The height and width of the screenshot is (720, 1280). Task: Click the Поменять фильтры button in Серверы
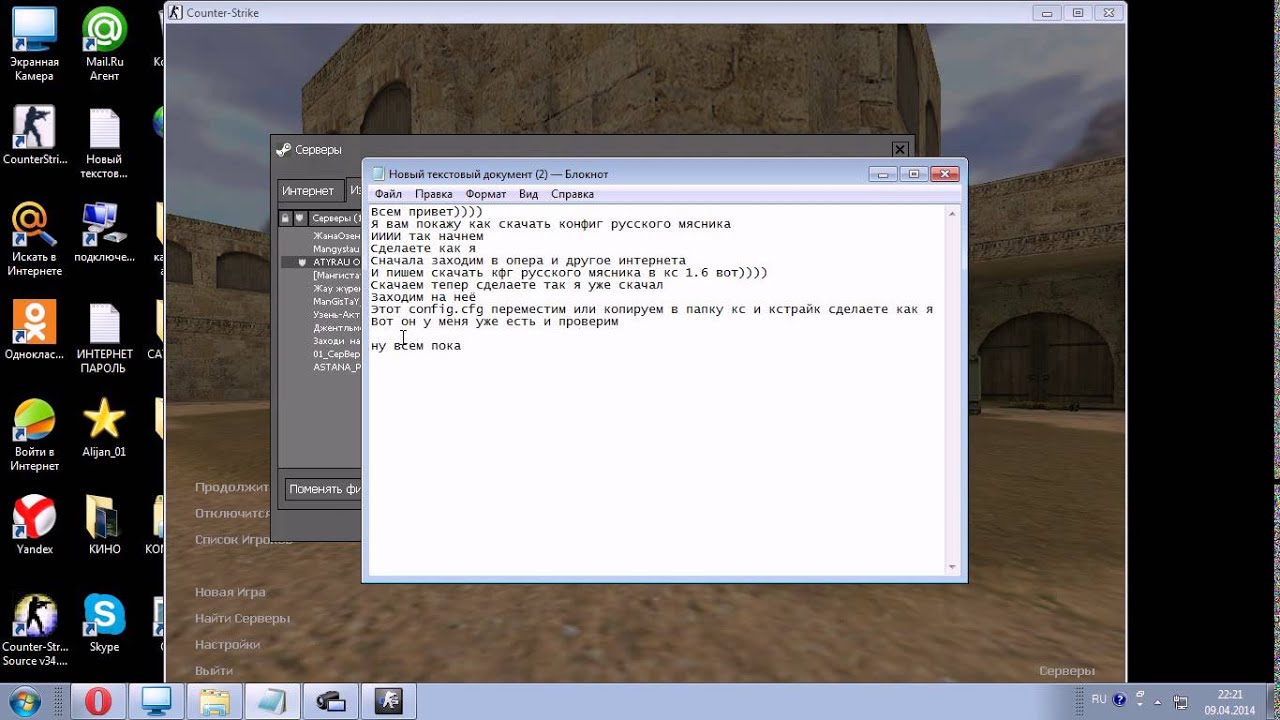323,489
